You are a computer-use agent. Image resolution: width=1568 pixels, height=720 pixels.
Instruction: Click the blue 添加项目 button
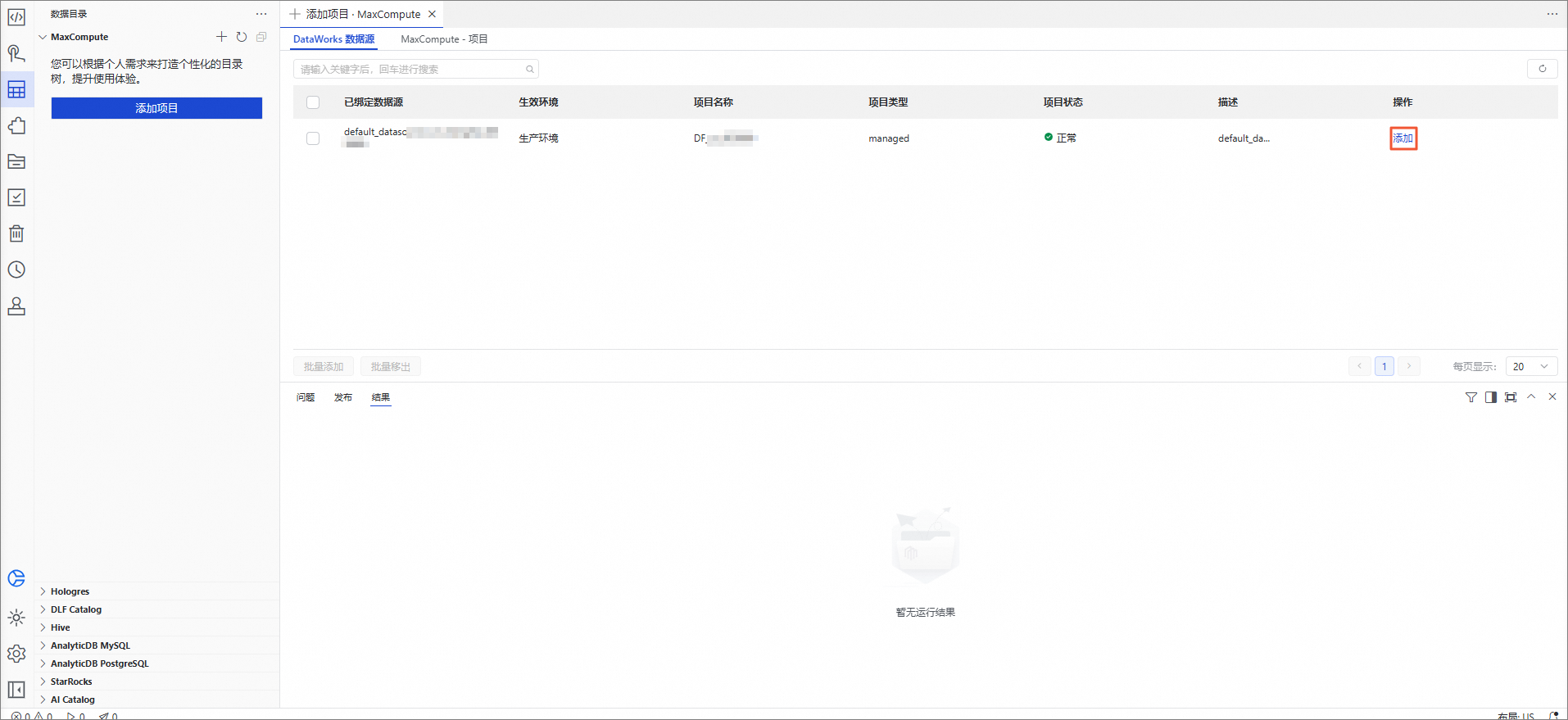click(156, 108)
